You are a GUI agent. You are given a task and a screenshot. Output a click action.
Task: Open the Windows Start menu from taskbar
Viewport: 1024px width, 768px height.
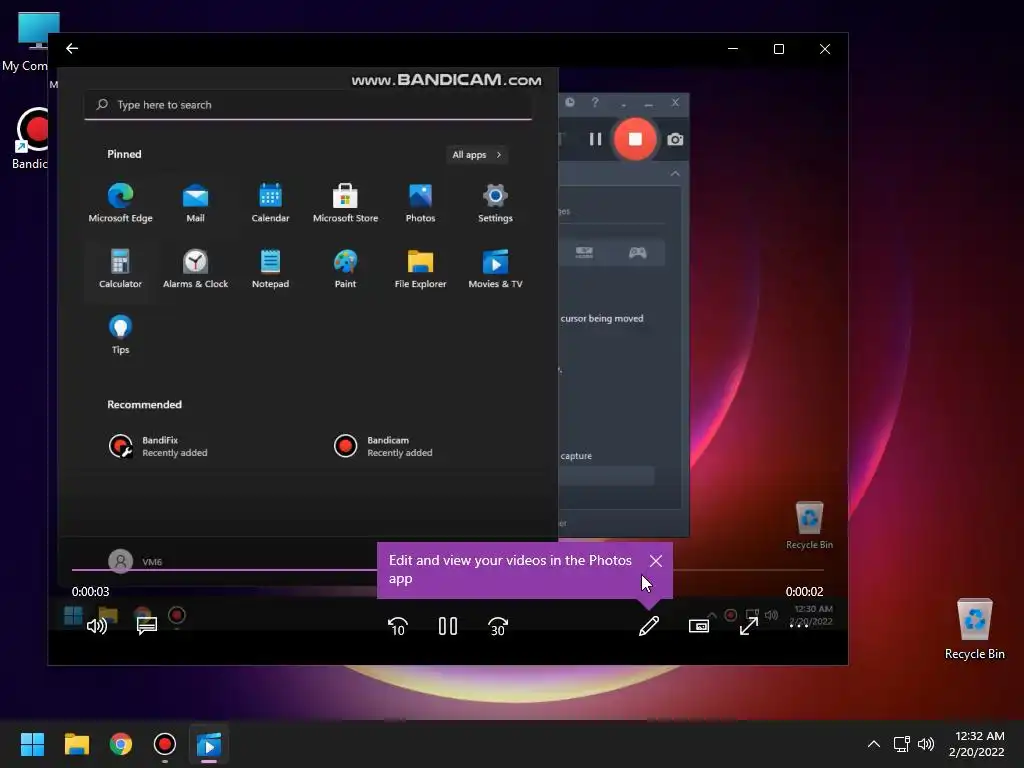(32, 744)
